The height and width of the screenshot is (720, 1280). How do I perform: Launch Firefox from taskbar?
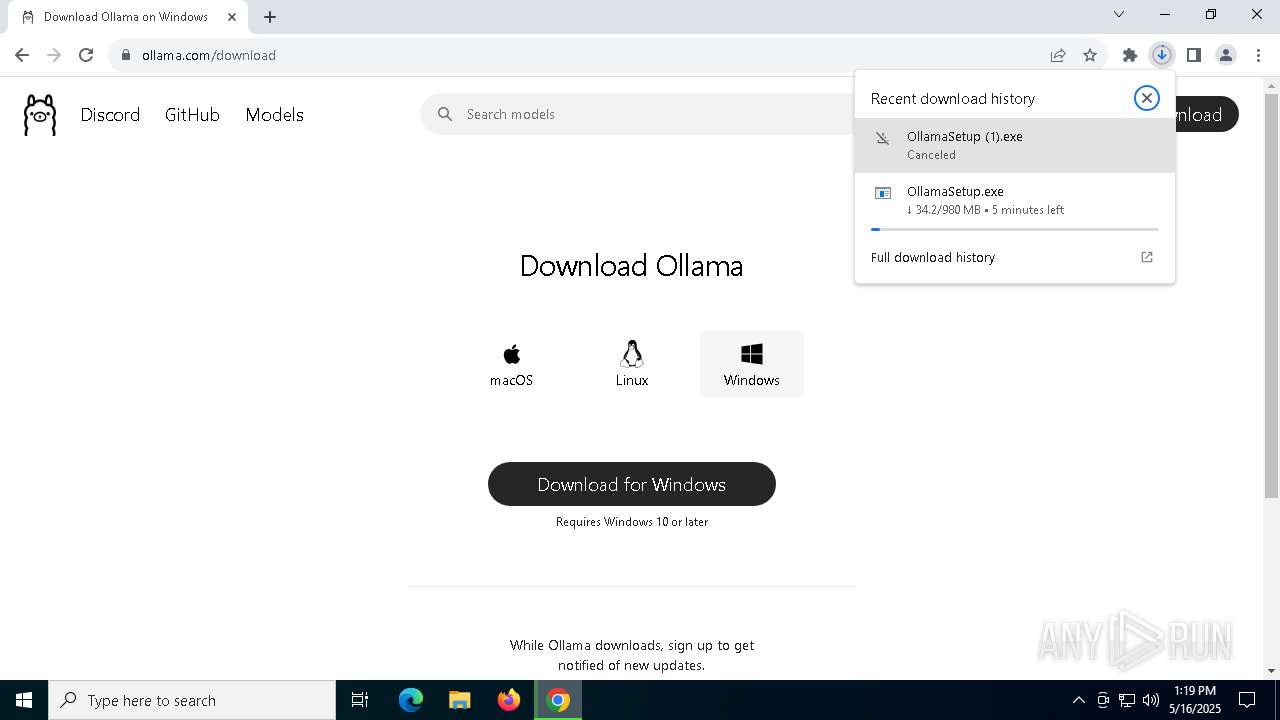click(509, 700)
